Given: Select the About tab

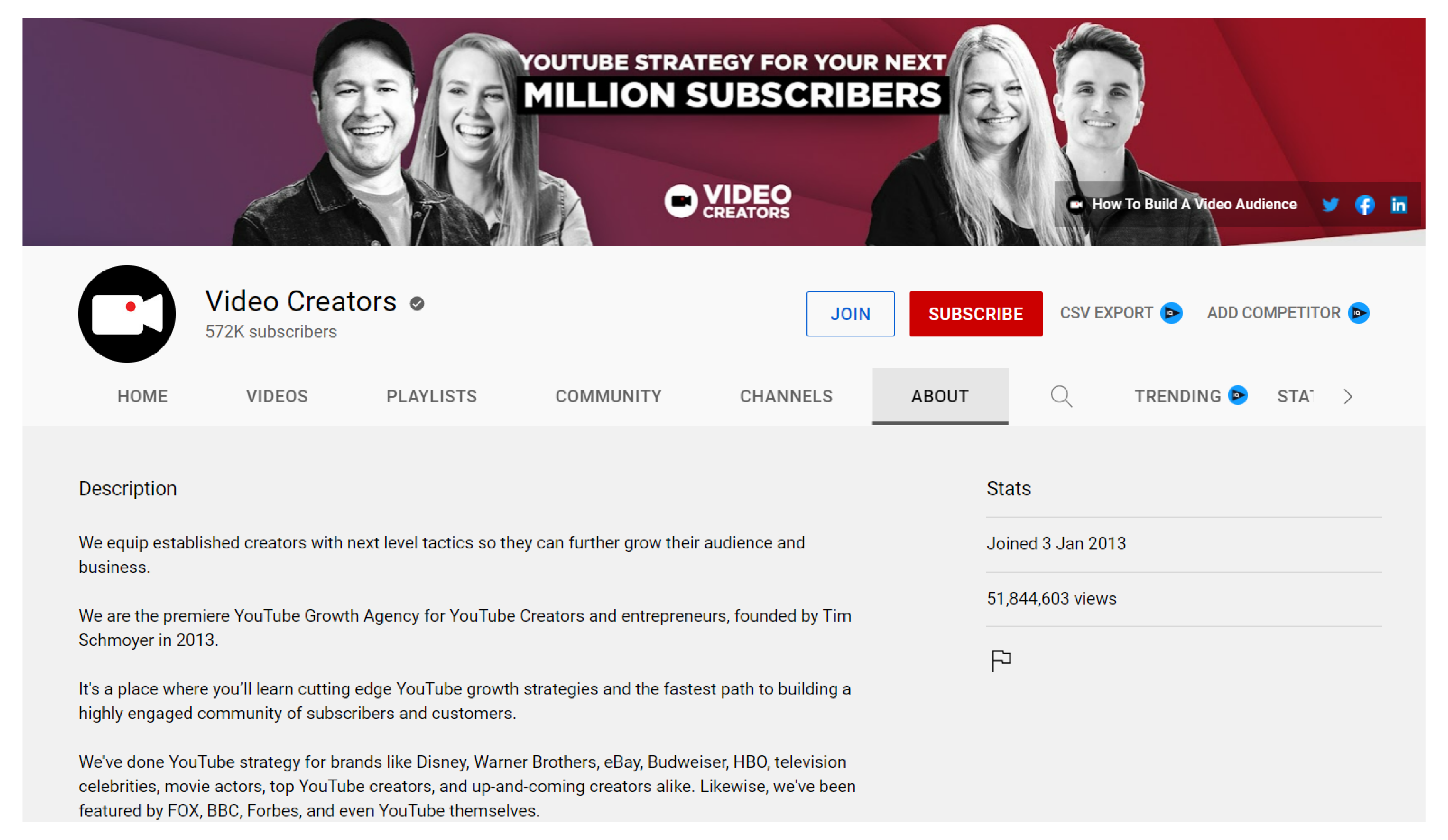Looking at the screenshot, I should pyautogui.click(x=940, y=397).
